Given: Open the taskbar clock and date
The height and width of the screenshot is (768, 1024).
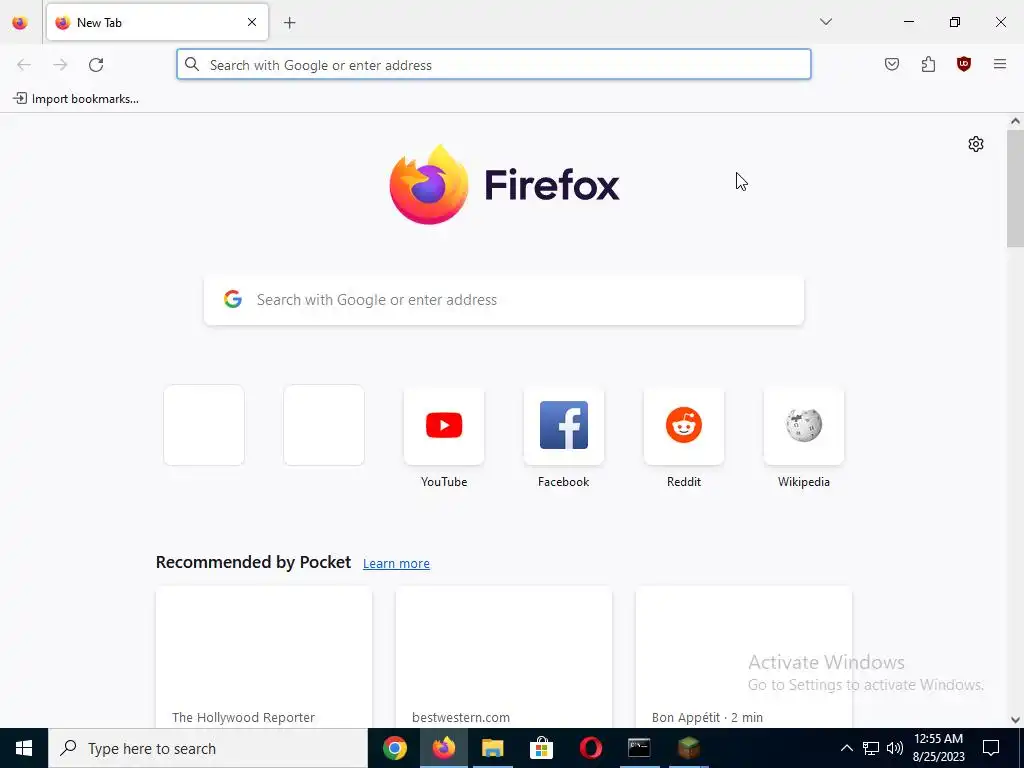Looking at the screenshot, I should pyautogui.click(x=938, y=748).
